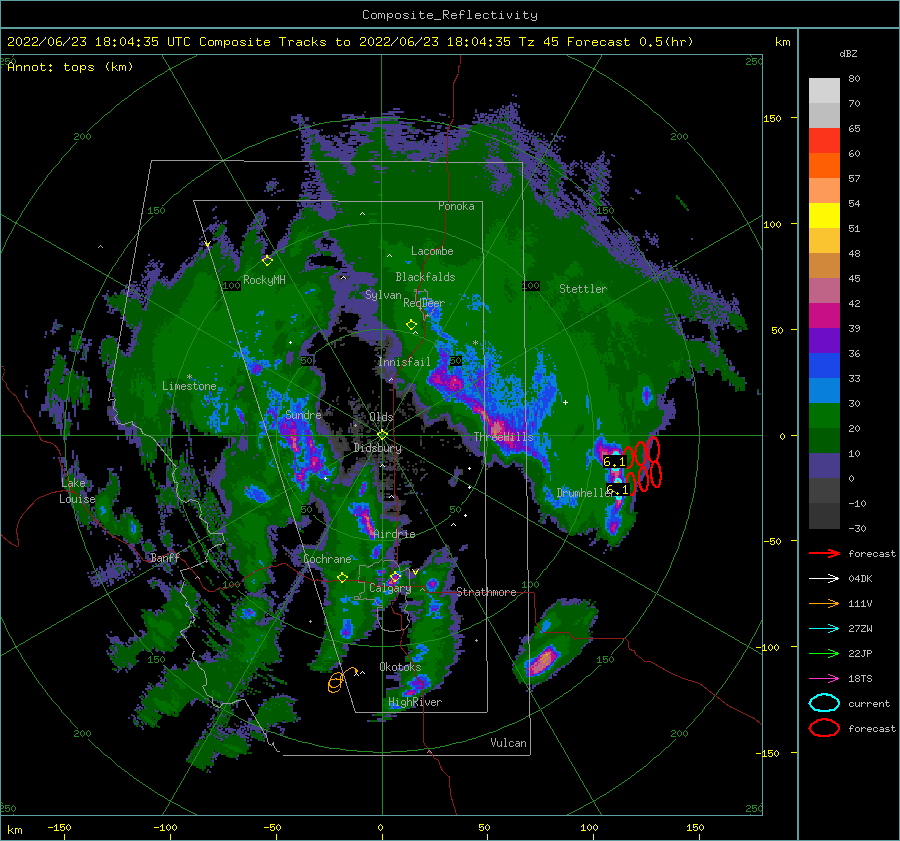This screenshot has height=841, width=900.
Task: Click the Didsbury town label
Action: 378,448
